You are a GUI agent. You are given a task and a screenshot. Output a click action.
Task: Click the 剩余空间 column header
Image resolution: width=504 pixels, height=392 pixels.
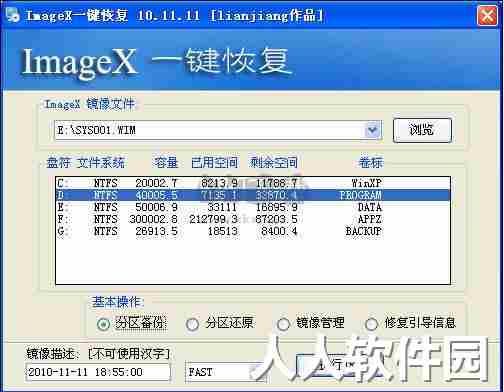coord(274,163)
